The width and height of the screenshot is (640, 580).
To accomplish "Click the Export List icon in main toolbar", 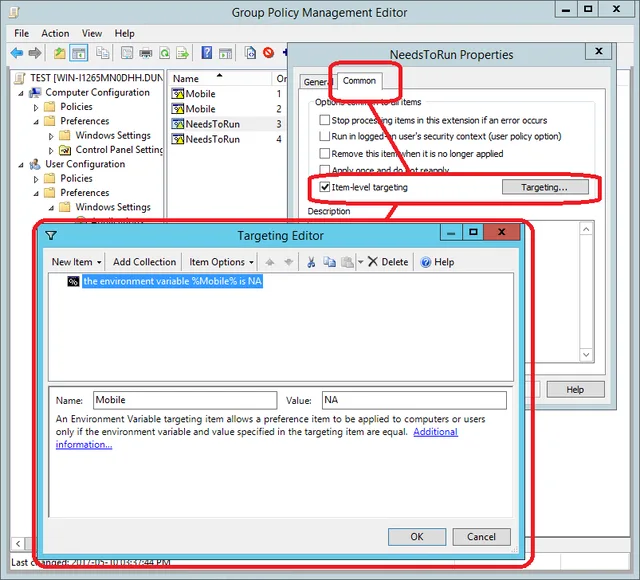I will point(182,53).
